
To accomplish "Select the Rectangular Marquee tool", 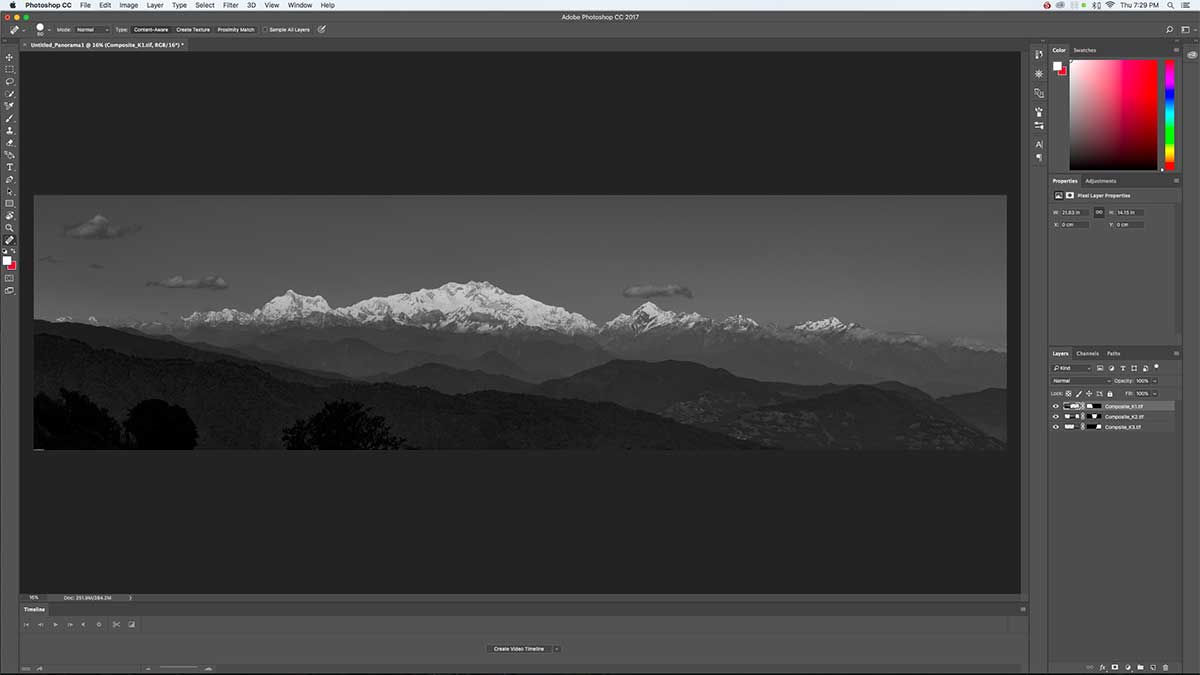I will 10,69.
